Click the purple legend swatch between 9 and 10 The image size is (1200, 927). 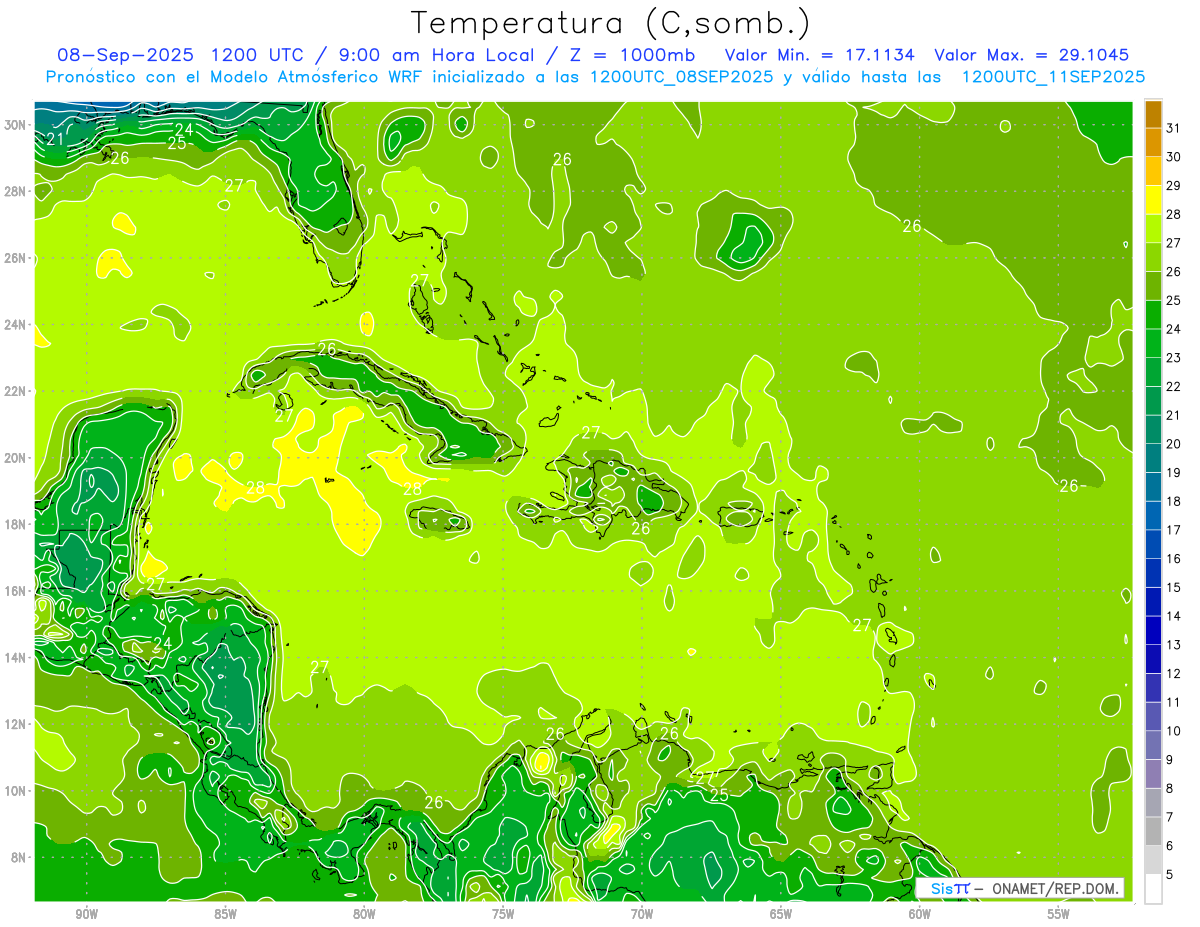(x=1153, y=745)
